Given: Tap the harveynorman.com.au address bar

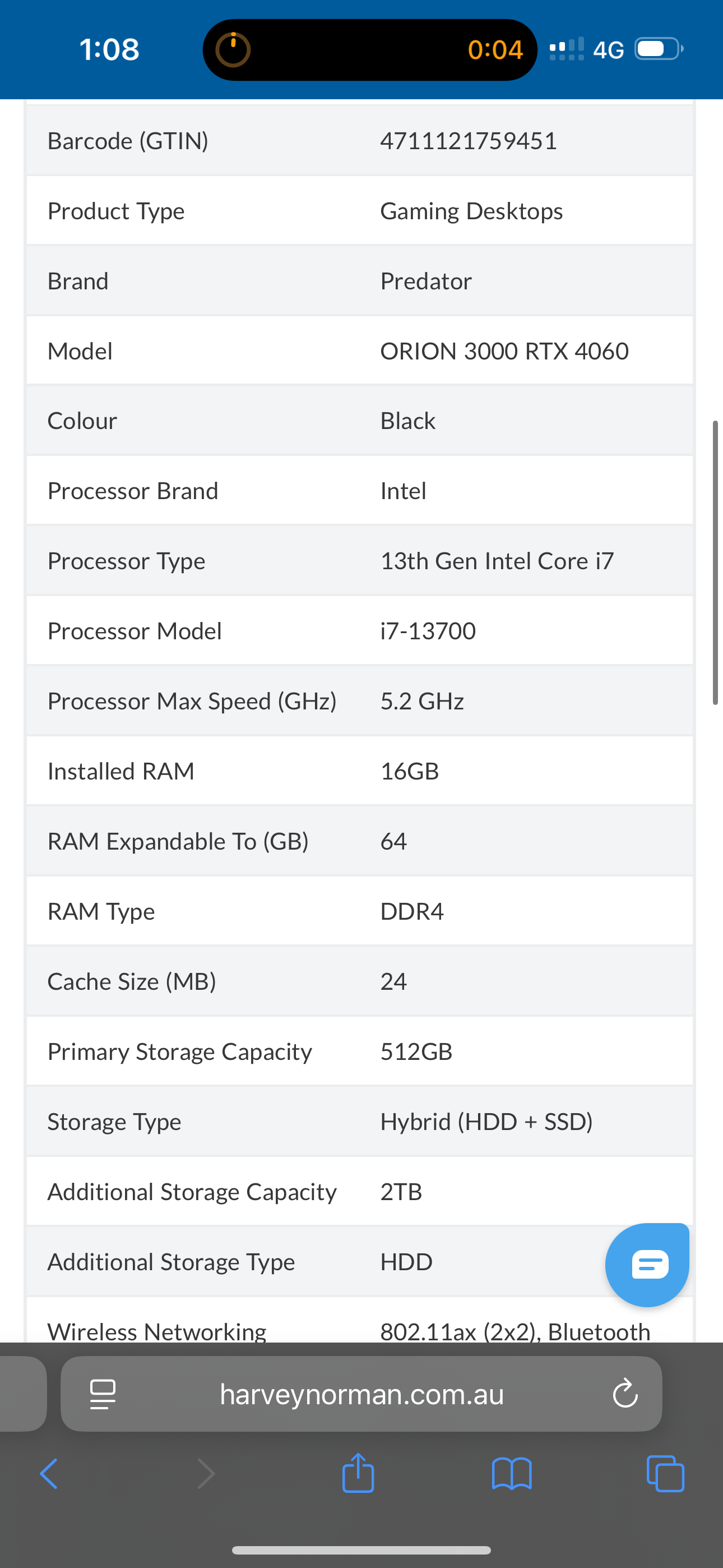Looking at the screenshot, I should point(361,1393).
